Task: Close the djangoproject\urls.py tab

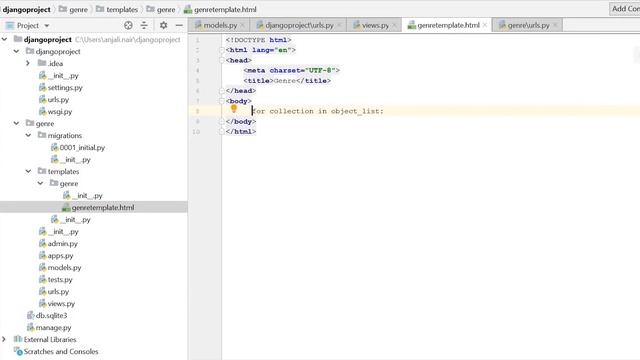Action: click(339, 25)
